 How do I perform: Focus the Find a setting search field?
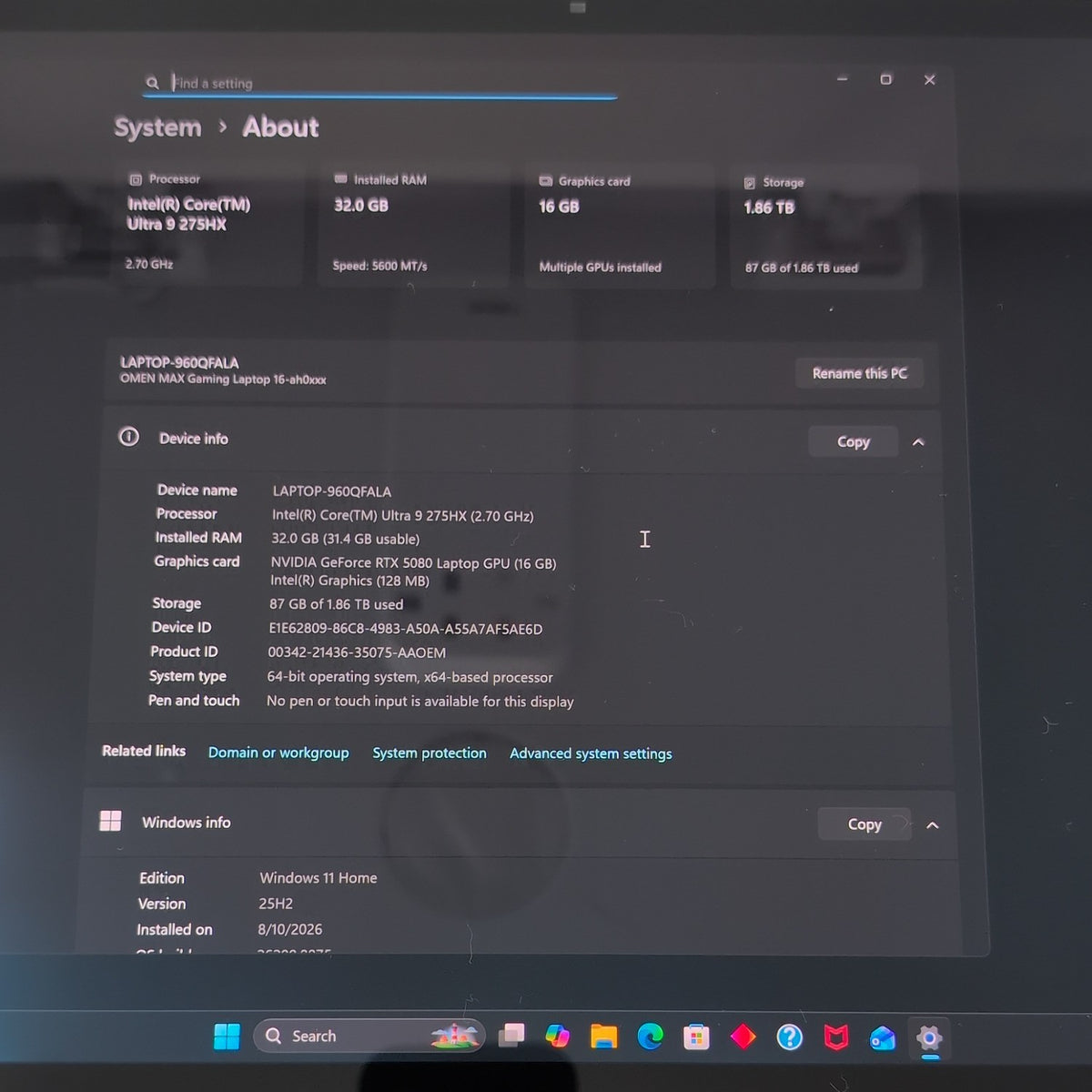click(x=380, y=83)
